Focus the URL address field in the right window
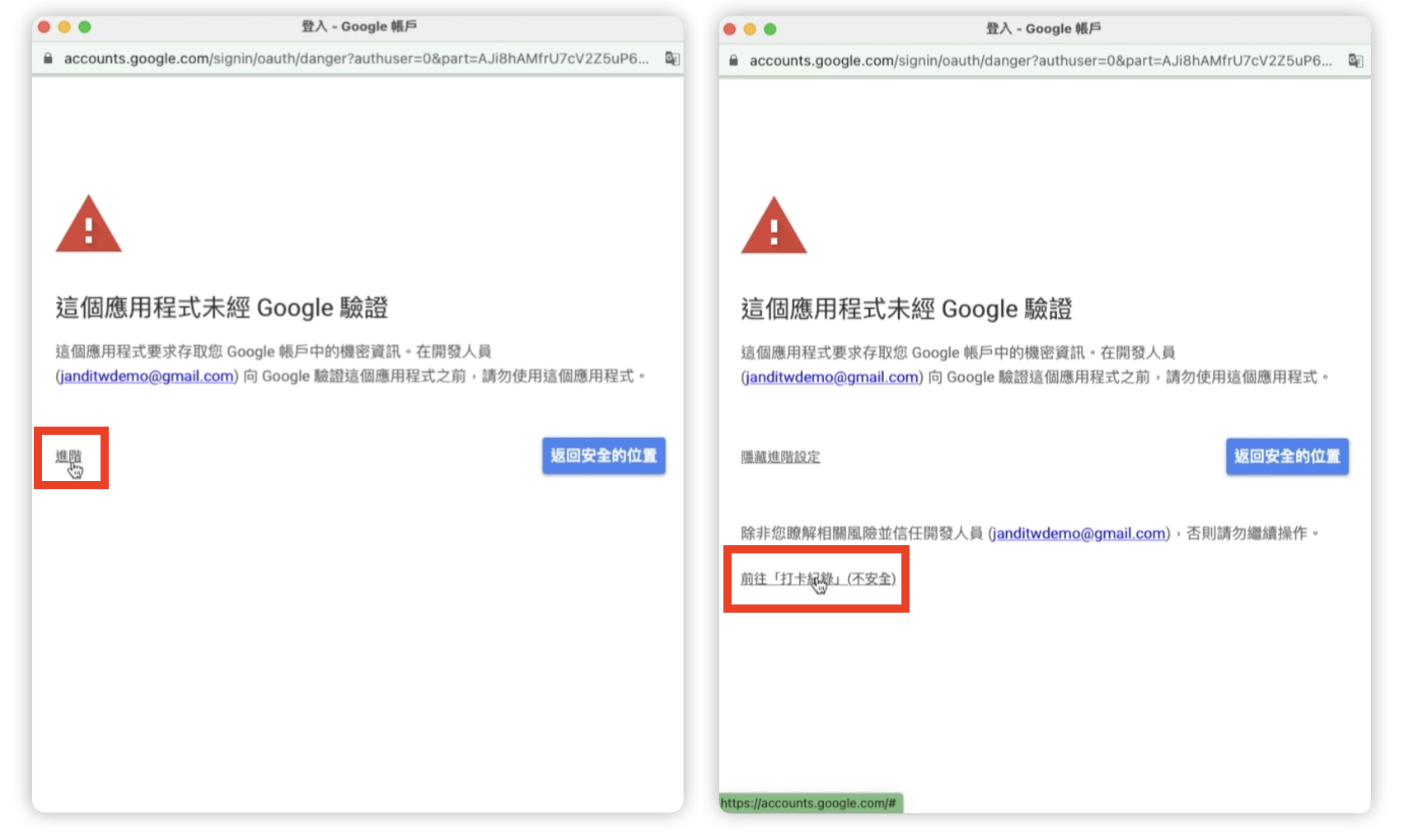The height and width of the screenshot is (840, 1427). pos(1040,60)
